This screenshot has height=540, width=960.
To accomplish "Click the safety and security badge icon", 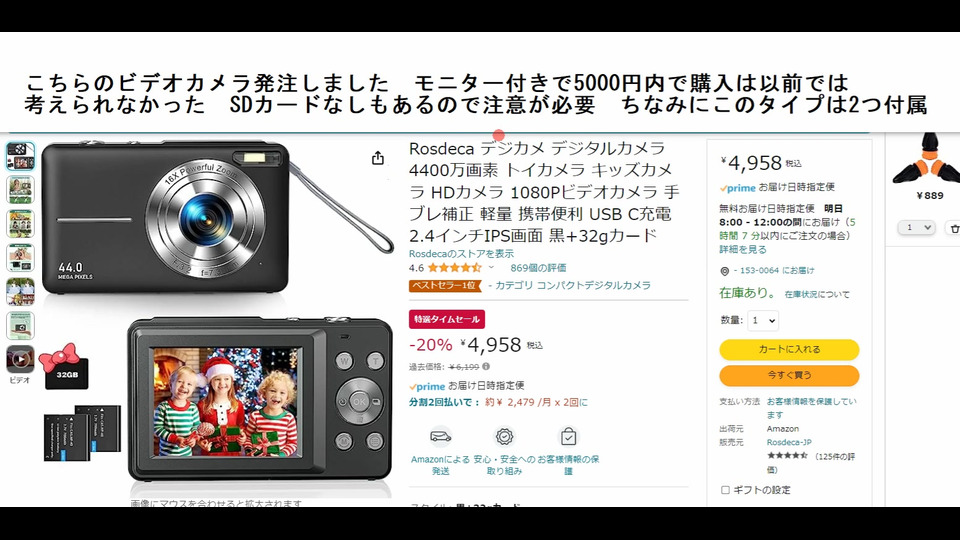I will (504, 437).
